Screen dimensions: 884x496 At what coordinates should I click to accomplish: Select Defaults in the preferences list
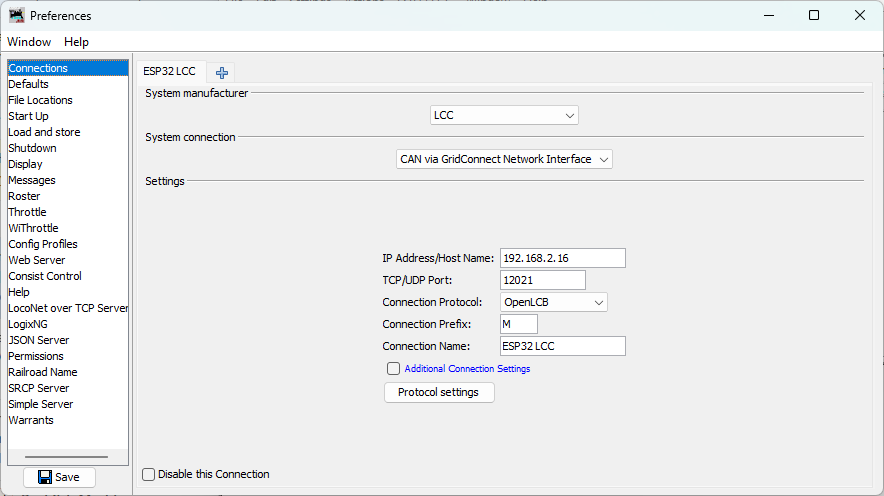pos(68,84)
